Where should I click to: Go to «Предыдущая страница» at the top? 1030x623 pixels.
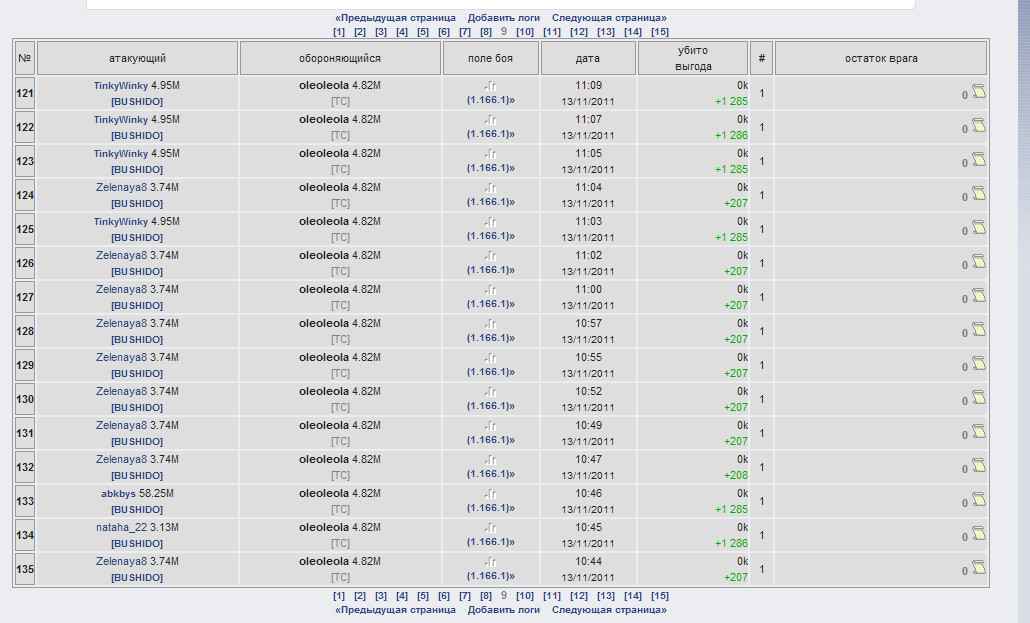tap(395, 18)
